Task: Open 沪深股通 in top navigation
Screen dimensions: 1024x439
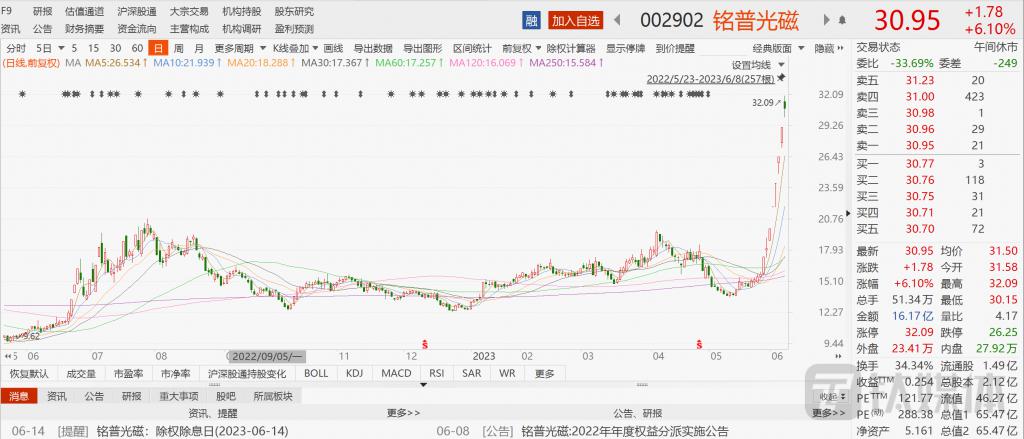Action: tap(137, 12)
